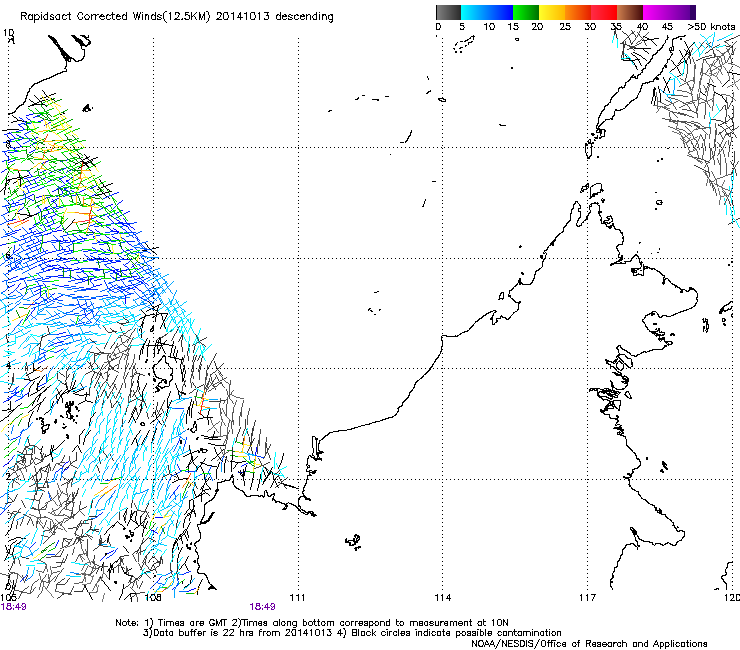Click the cyan-to-blue 5-15 knots legend segment
The width and height of the screenshot is (740, 650).
[487, 12]
